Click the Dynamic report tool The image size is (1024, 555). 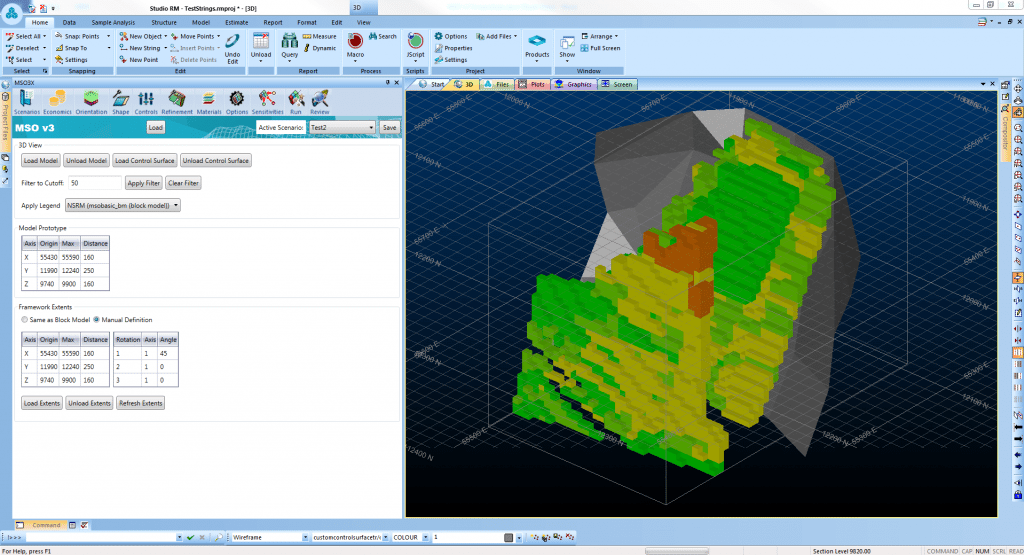[x=319, y=48]
